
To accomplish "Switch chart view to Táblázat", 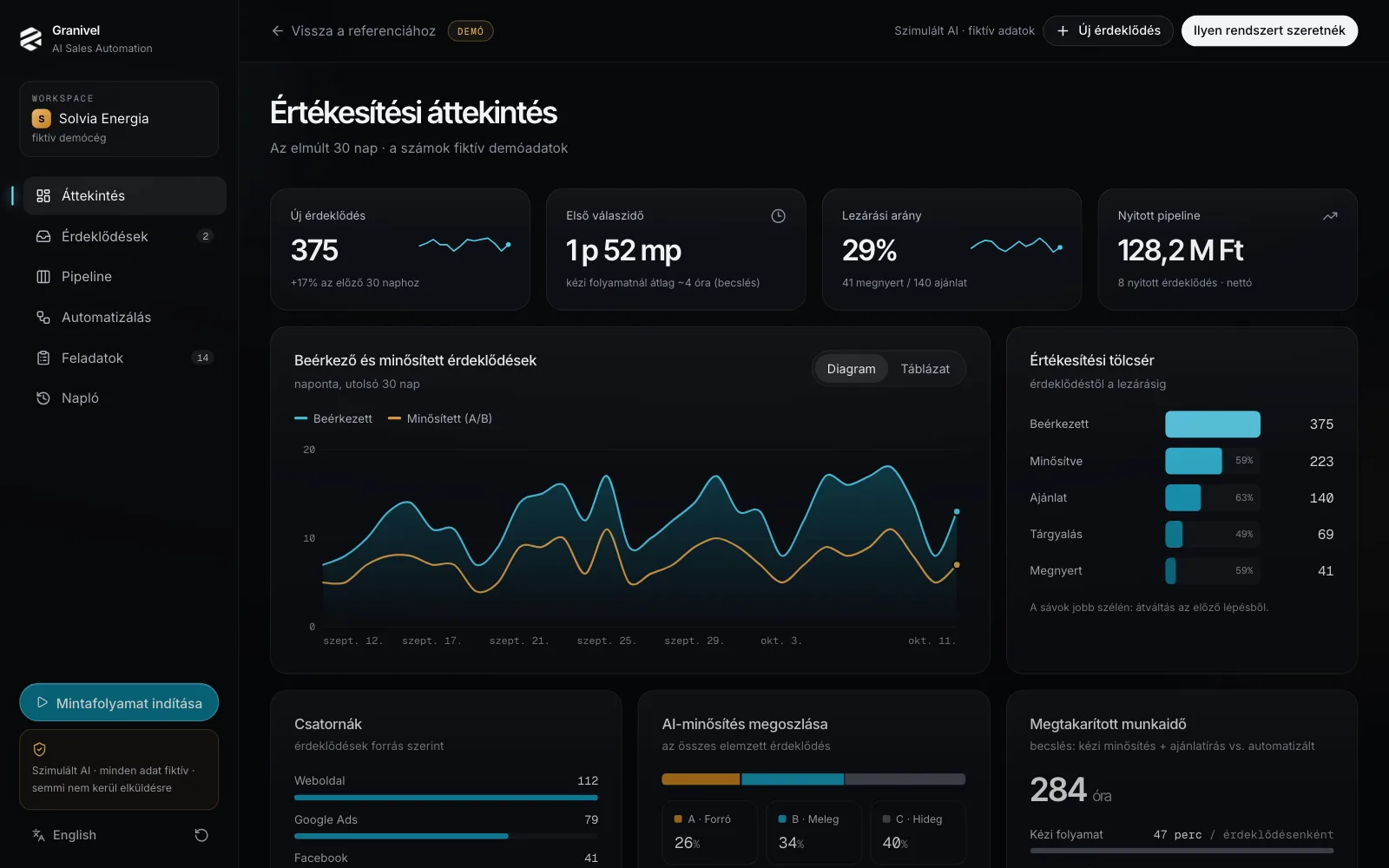I will tap(925, 369).
